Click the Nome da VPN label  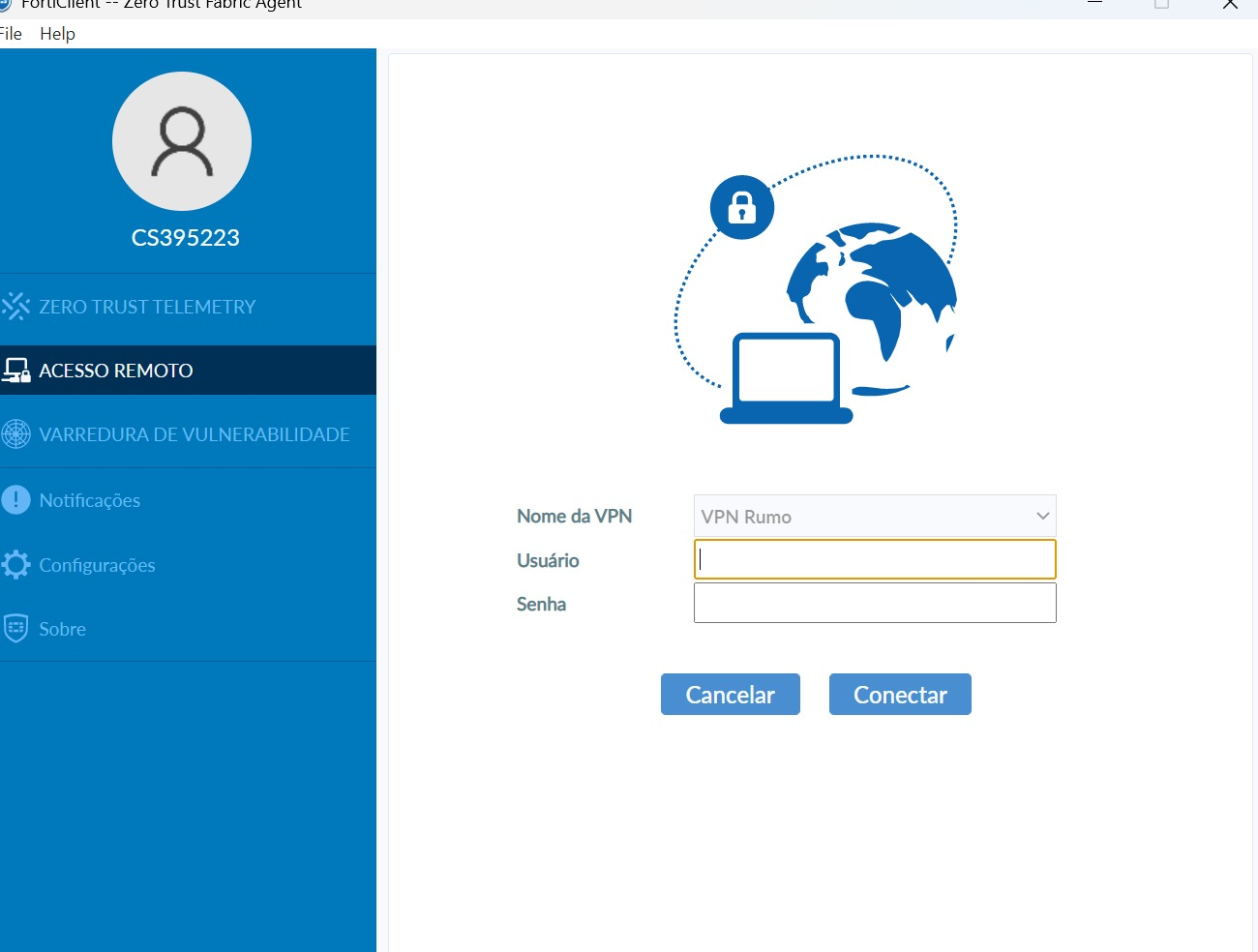[x=574, y=517]
